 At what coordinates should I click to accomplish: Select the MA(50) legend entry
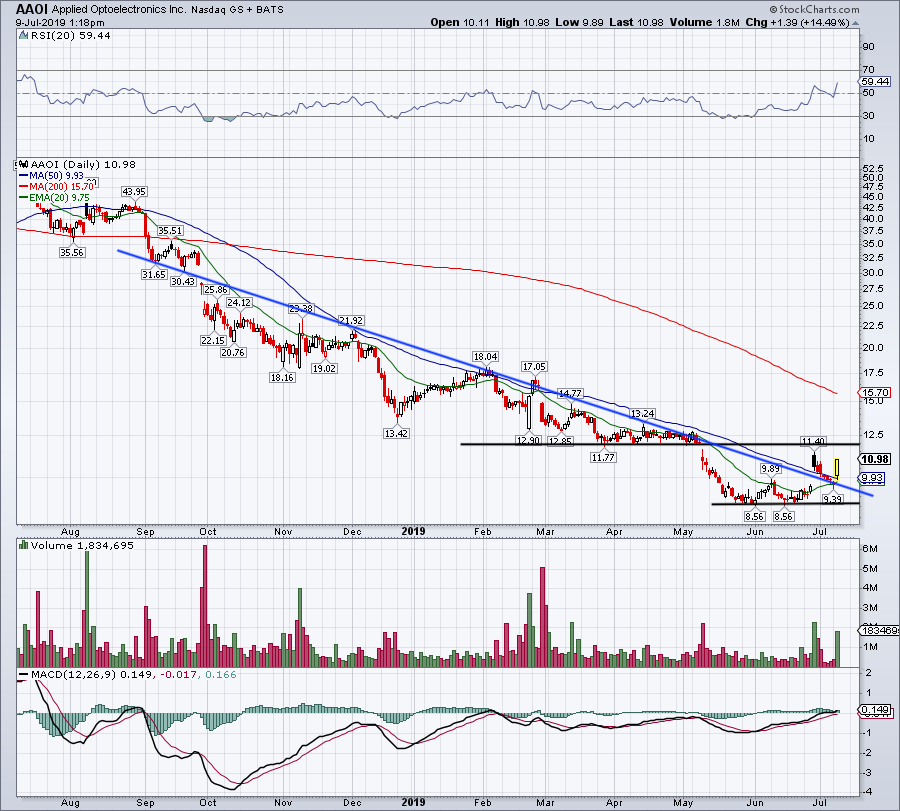[x=44, y=173]
